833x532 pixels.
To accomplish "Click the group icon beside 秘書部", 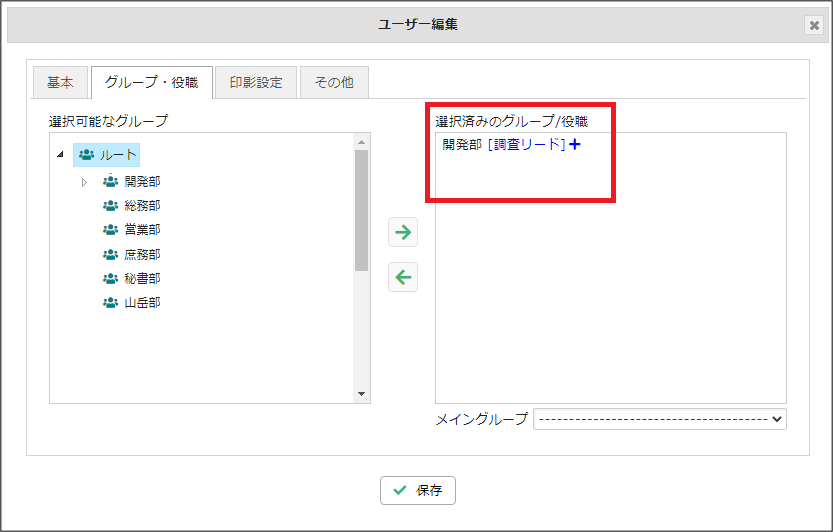I will [x=110, y=278].
